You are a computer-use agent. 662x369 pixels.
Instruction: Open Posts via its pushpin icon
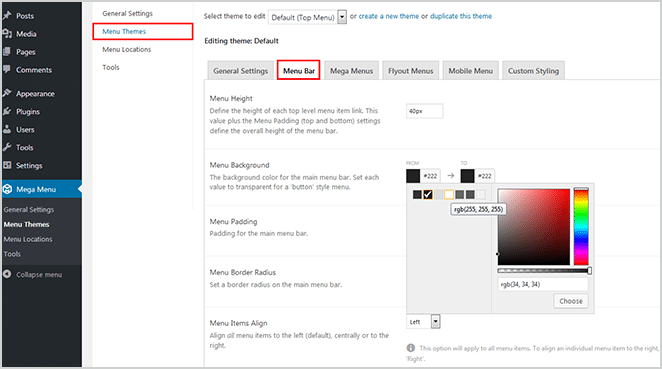[7, 16]
